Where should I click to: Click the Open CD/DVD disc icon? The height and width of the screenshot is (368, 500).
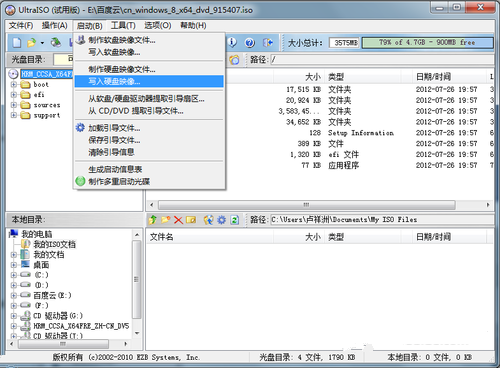coord(56,42)
